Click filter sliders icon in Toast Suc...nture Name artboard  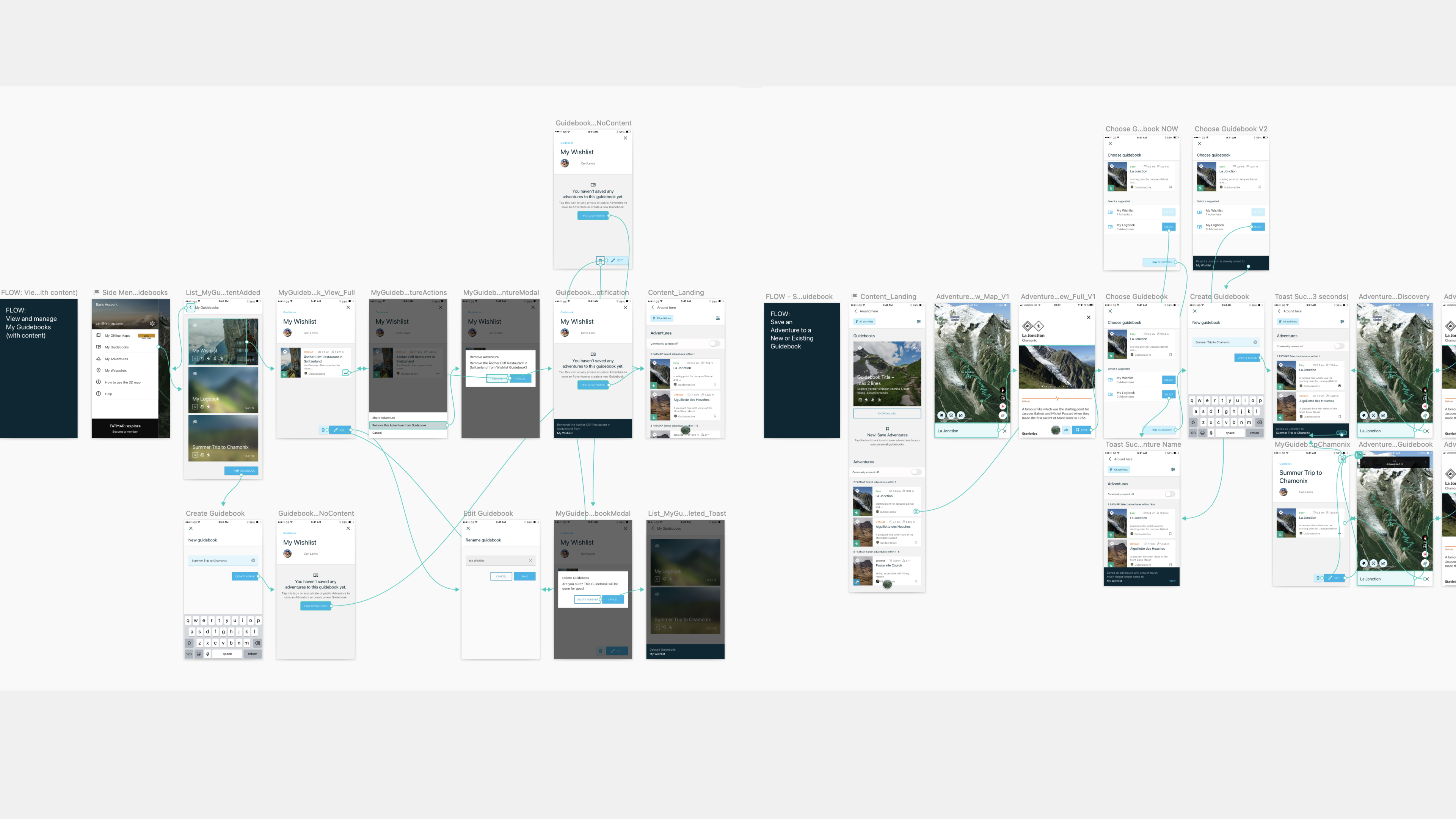pyautogui.click(x=1173, y=470)
